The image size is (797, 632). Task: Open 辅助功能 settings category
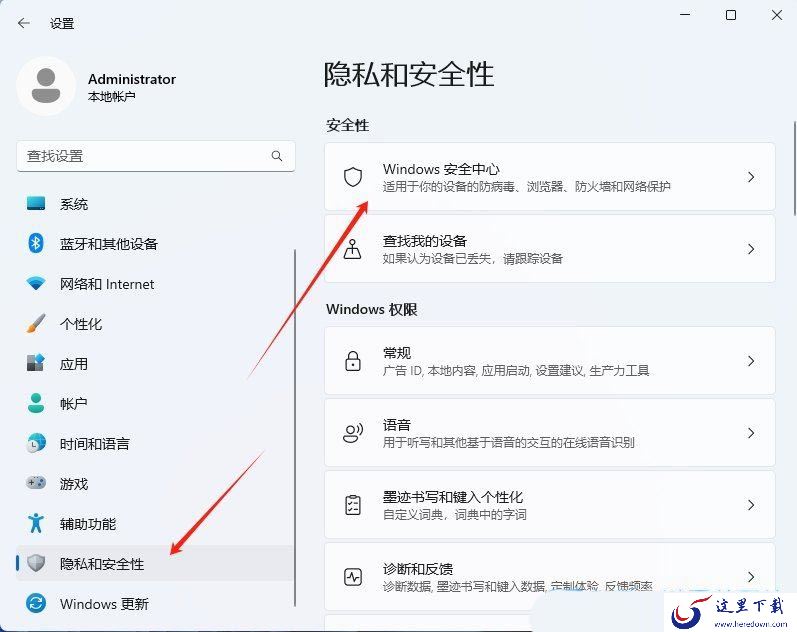coord(156,523)
